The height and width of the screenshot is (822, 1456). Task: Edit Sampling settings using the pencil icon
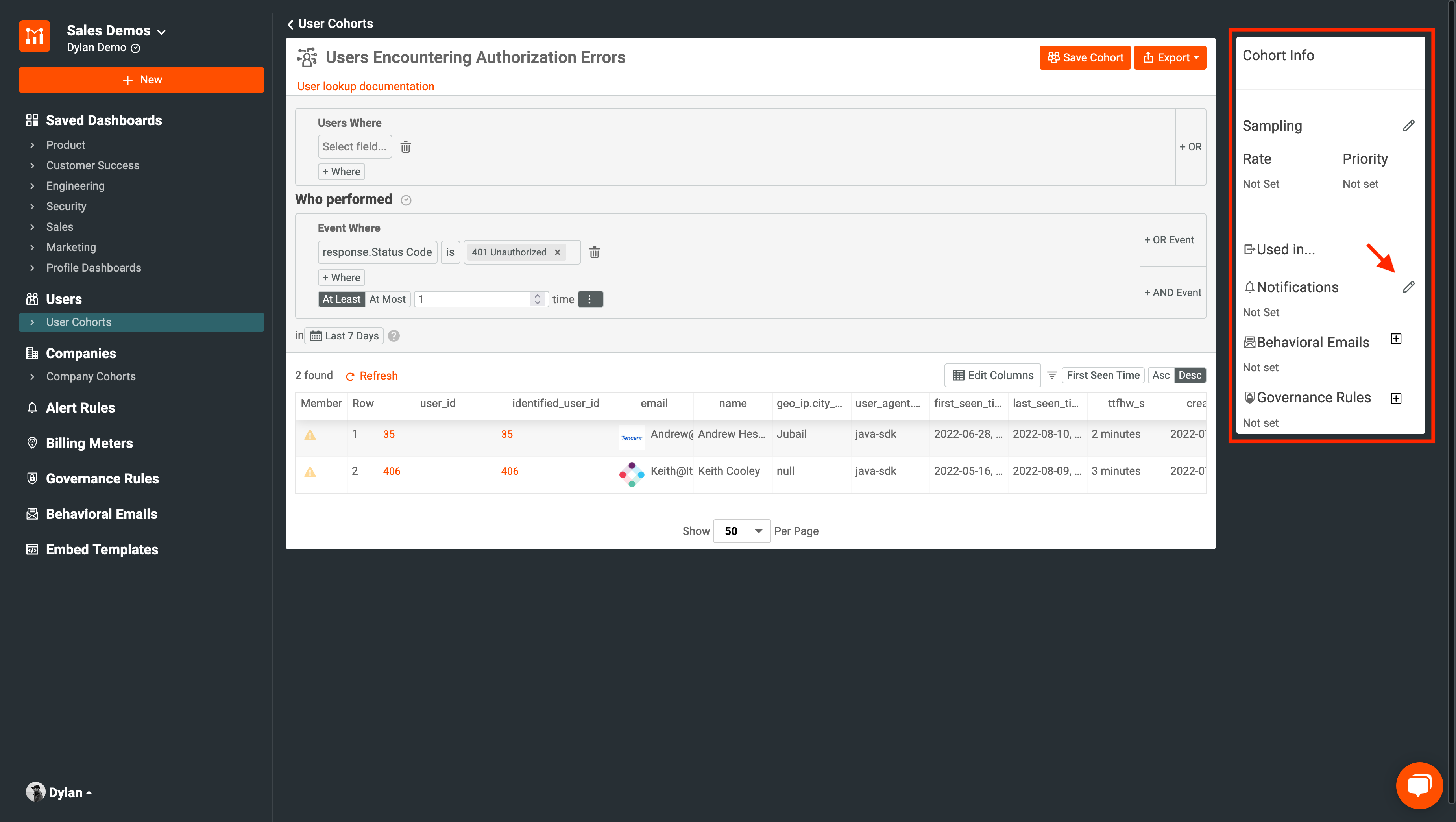1409,126
